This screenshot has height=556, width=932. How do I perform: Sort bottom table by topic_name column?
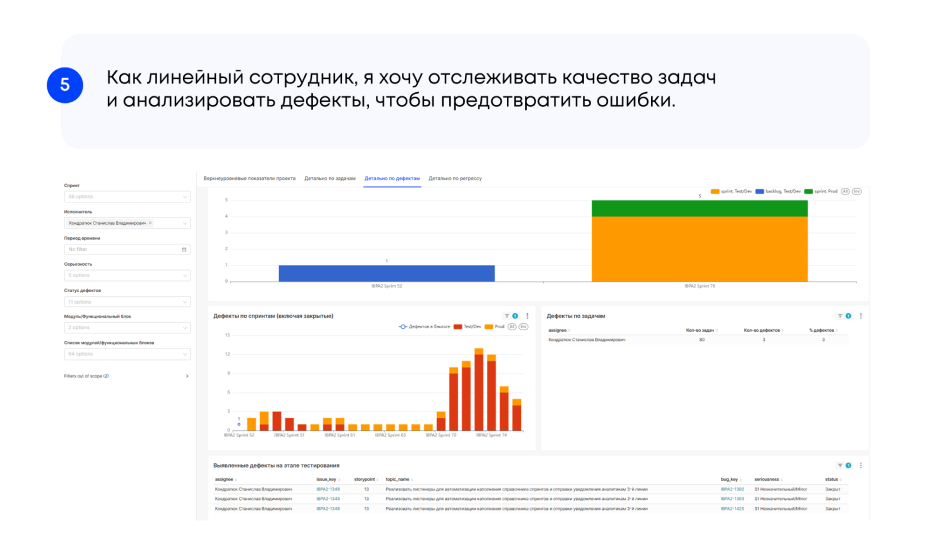coord(399,479)
